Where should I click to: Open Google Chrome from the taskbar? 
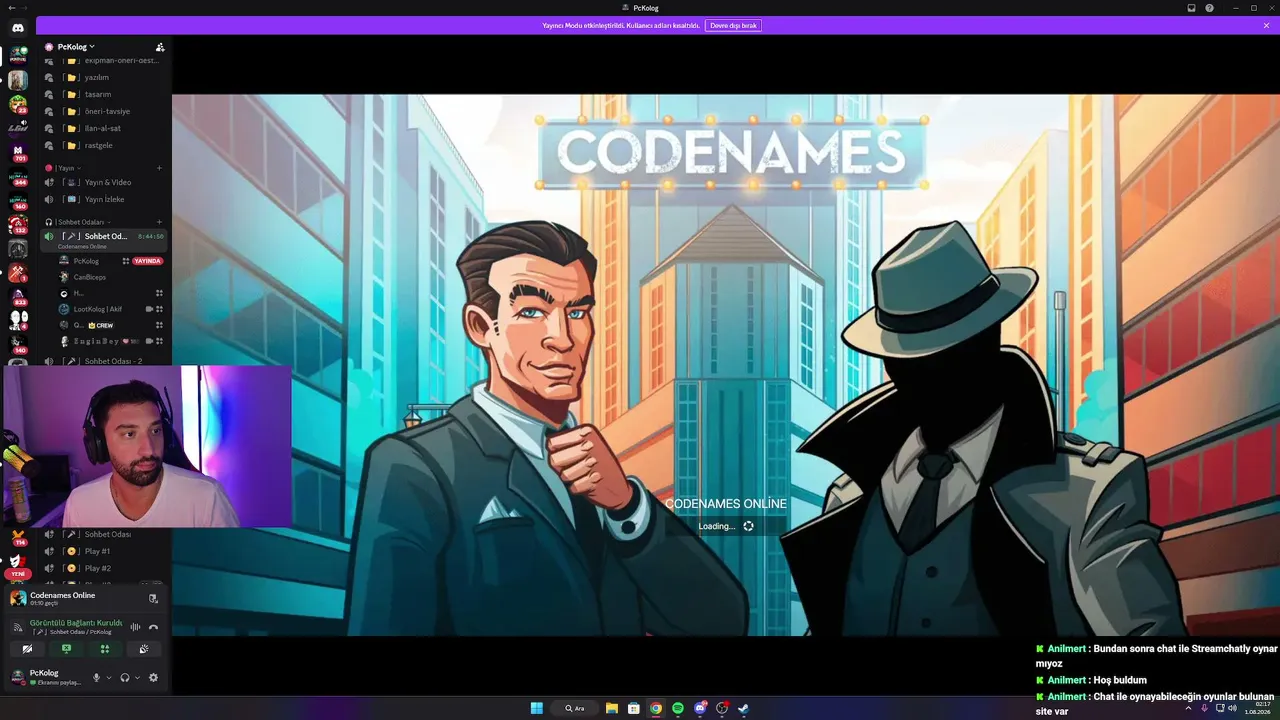656,708
